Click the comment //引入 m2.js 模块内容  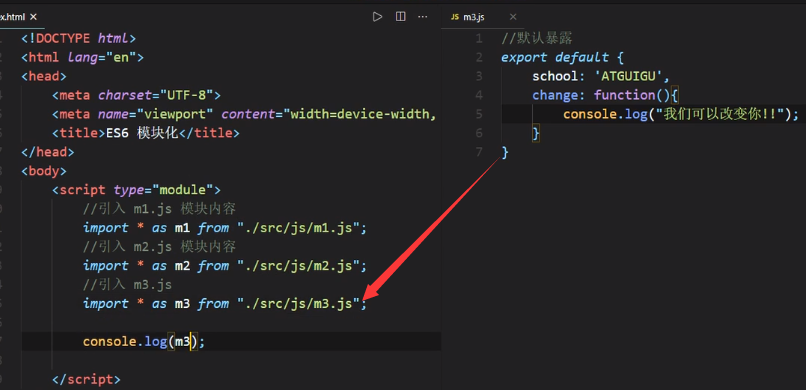(x=159, y=247)
